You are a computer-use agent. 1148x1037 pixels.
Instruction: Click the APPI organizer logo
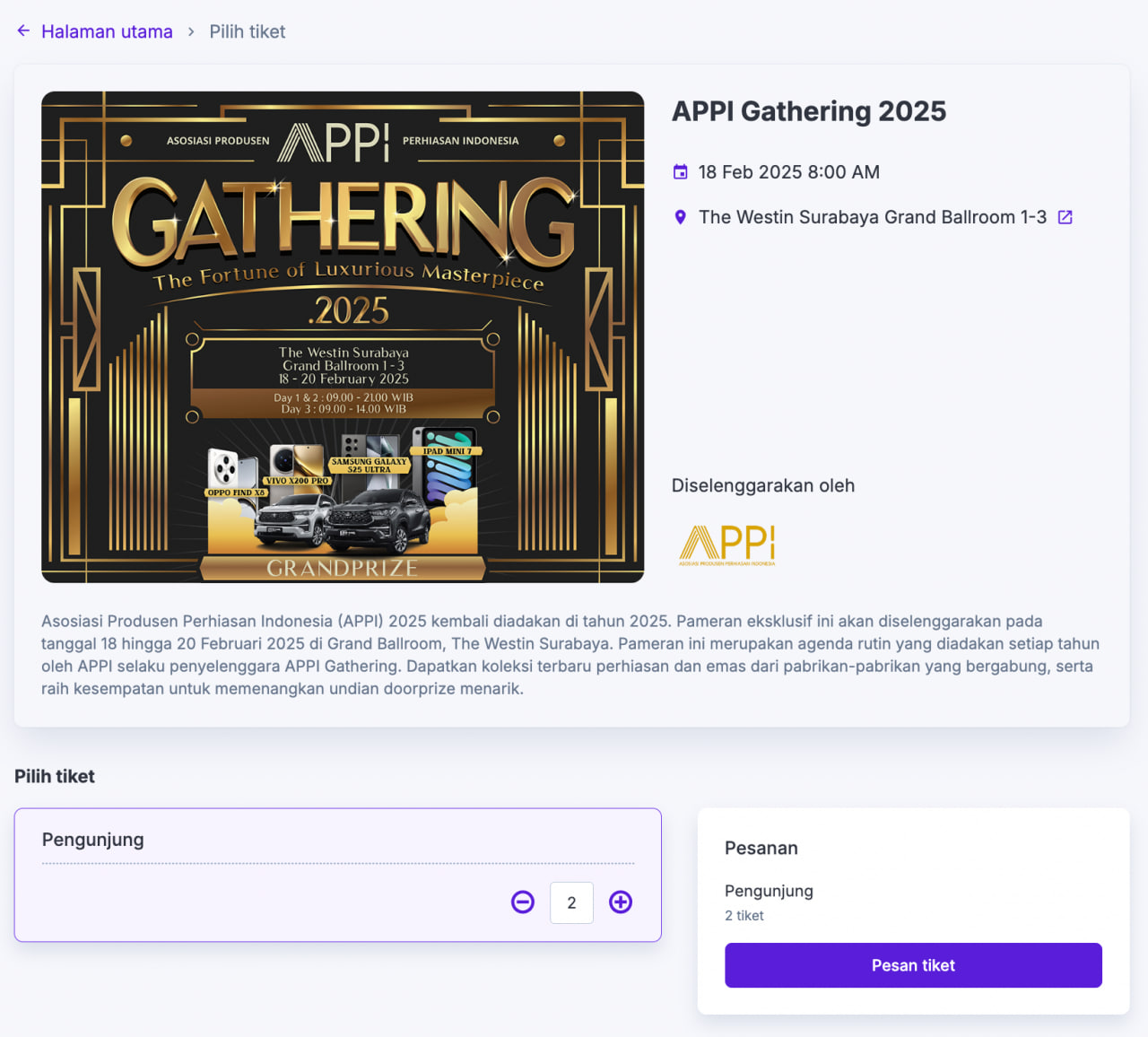[x=727, y=545]
